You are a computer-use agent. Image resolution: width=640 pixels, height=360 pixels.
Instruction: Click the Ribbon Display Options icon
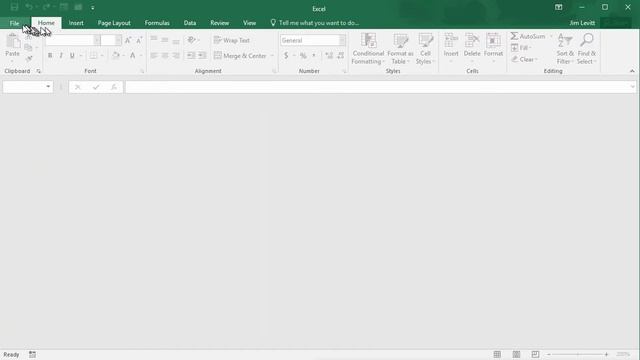(x=558, y=7)
